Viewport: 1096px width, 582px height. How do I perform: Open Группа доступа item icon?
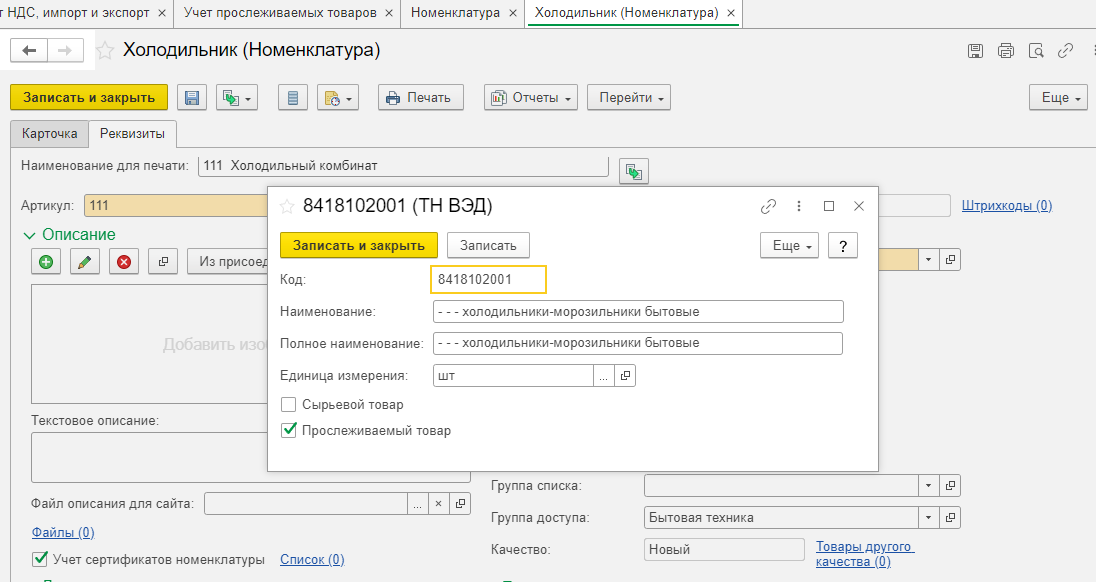951,518
